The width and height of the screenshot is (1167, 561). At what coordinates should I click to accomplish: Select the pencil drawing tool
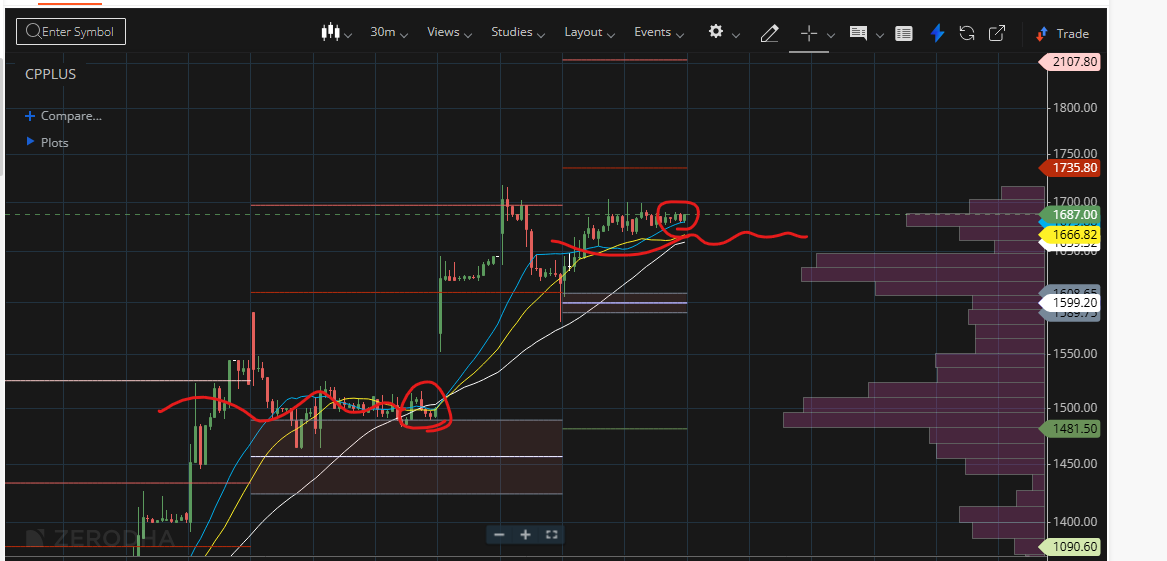pyautogui.click(x=770, y=33)
